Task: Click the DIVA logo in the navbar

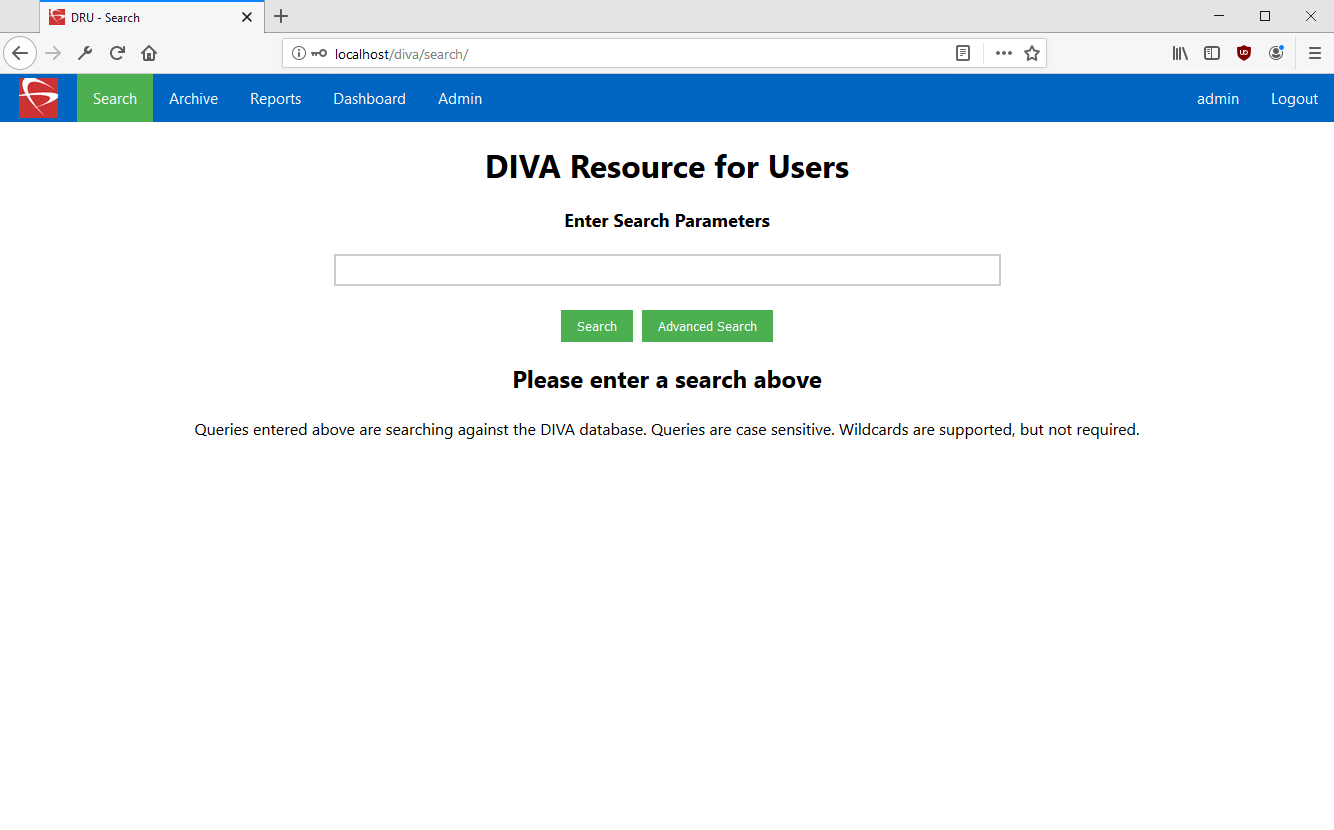Action: [x=38, y=97]
